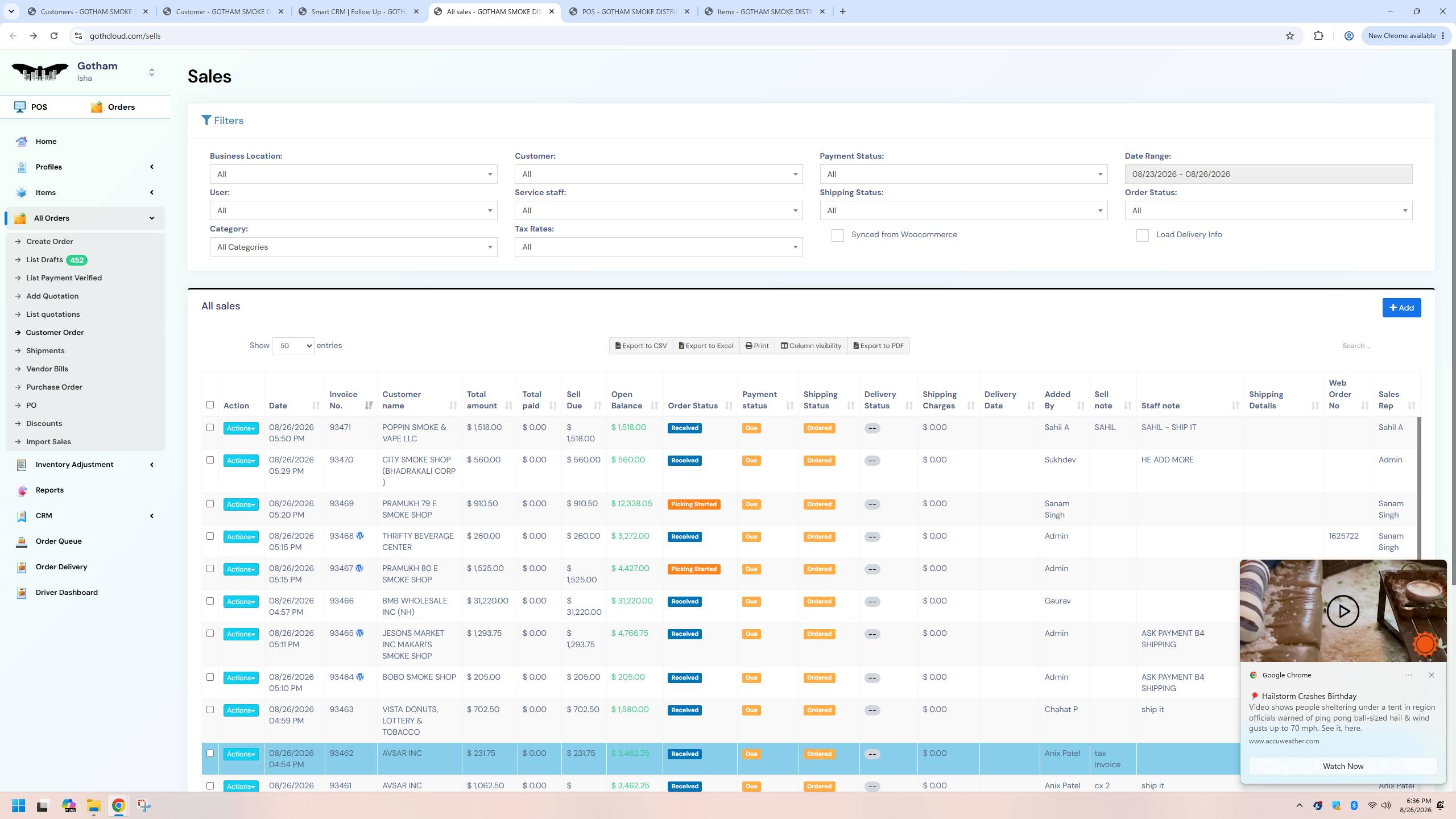1456x819 pixels.
Task: Enable Synced from Woocommerce checkbox
Action: click(x=837, y=235)
